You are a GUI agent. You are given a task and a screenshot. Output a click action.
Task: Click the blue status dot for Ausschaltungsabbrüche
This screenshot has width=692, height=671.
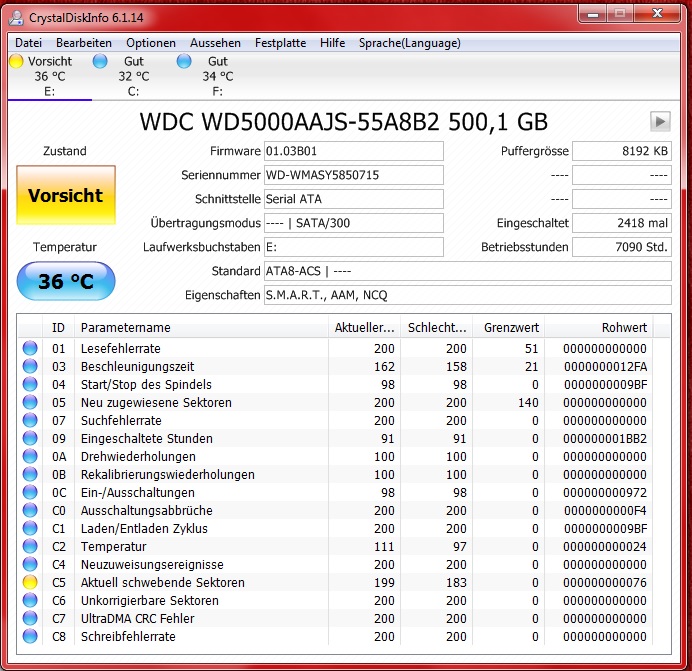pyautogui.click(x=30, y=510)
